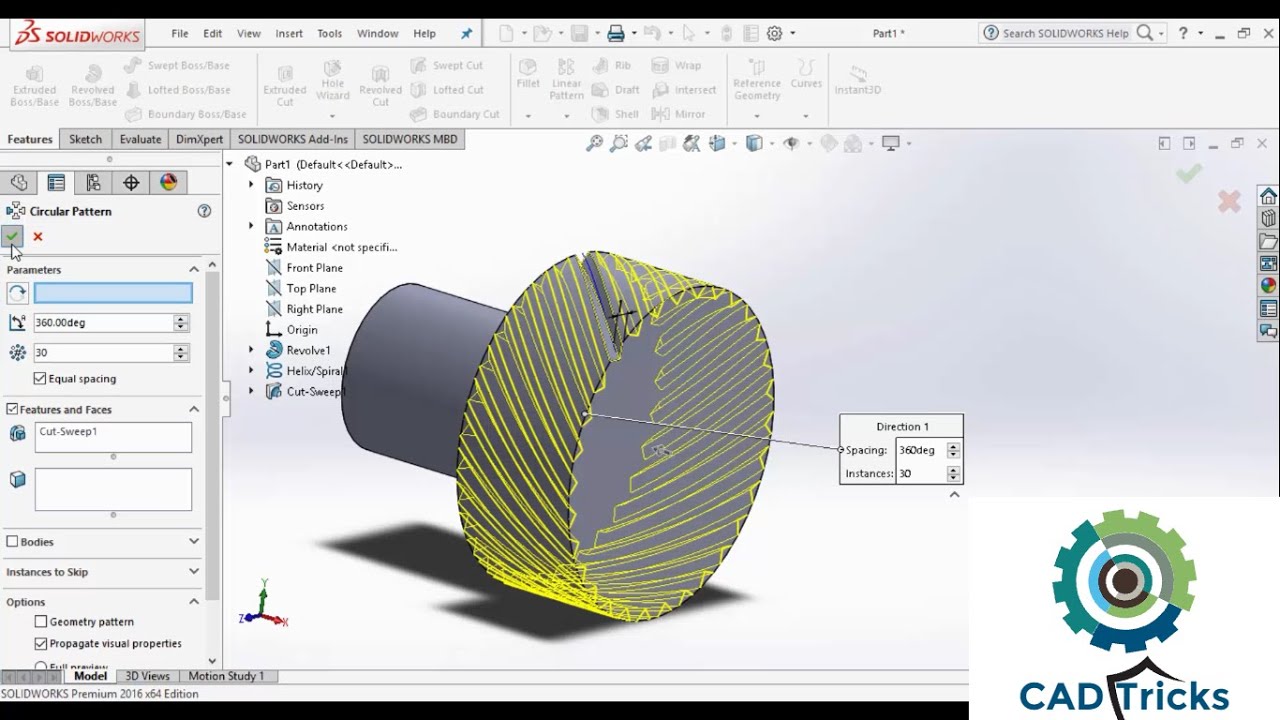
Task: Expand the Part1 root tree node
Action: coord(230,164)
